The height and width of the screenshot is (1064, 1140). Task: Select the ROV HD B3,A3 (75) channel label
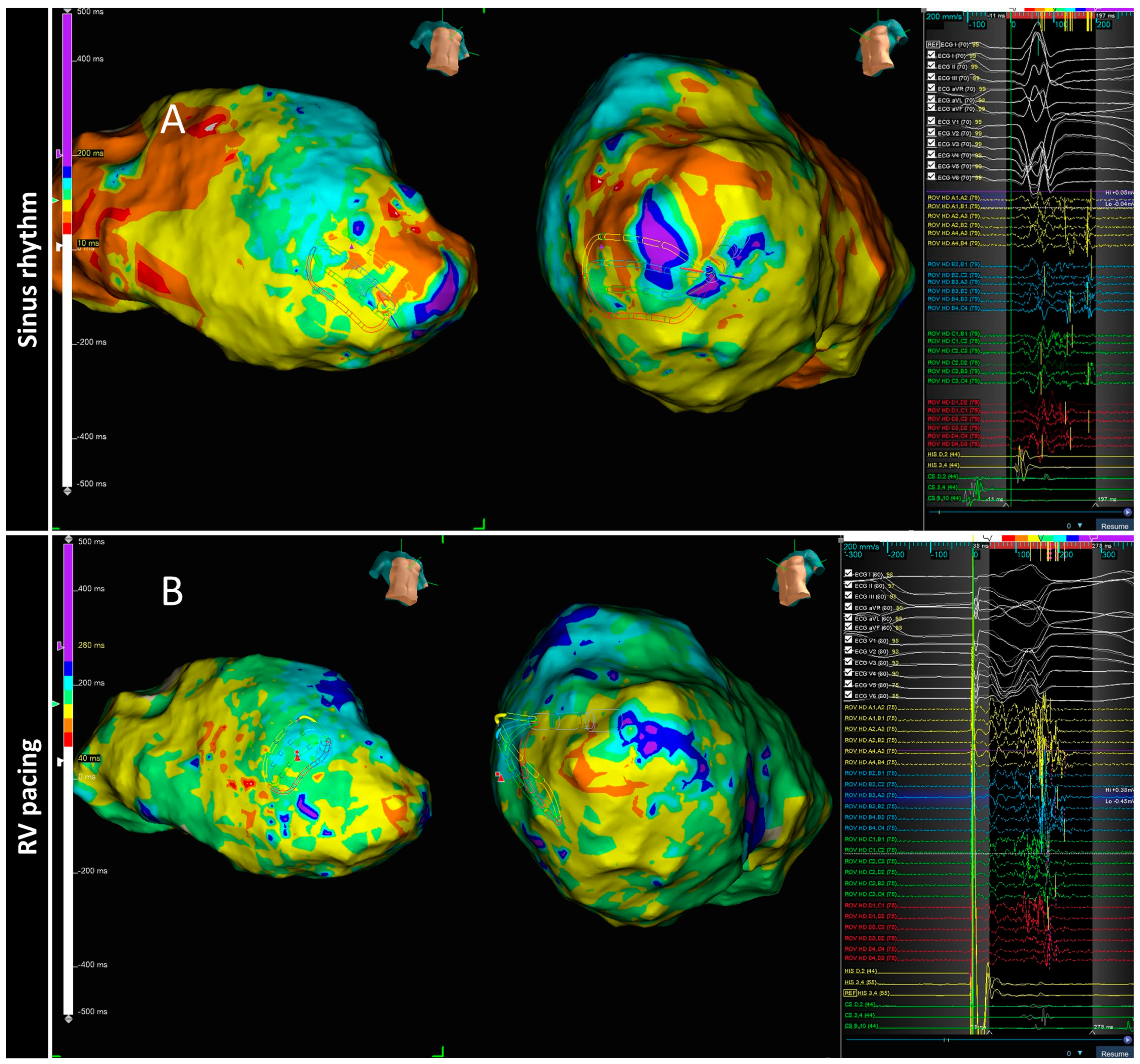tap(870, 795)
